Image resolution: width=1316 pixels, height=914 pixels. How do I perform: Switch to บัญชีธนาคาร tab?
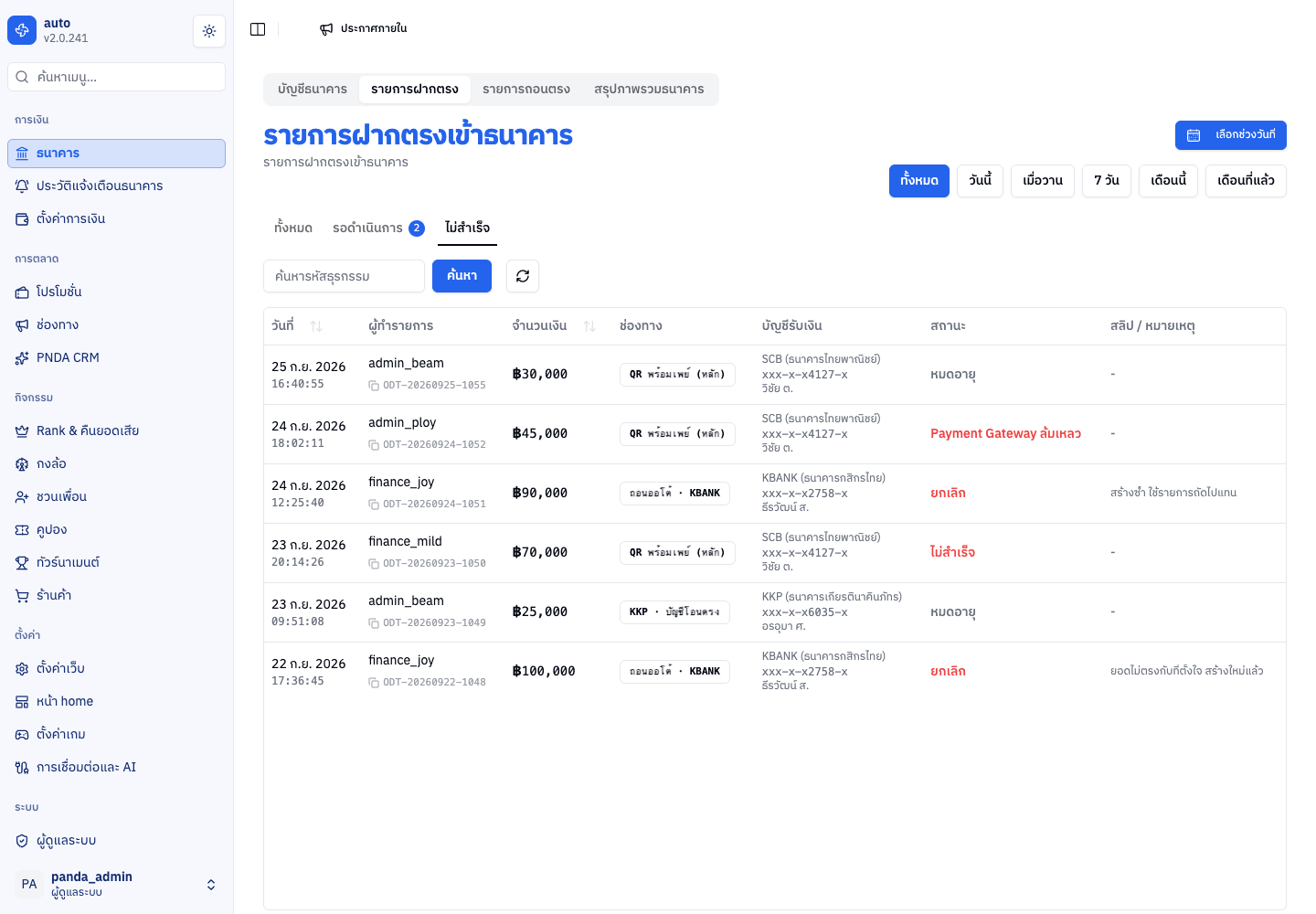pyautogui.click(x=313, y=90)
